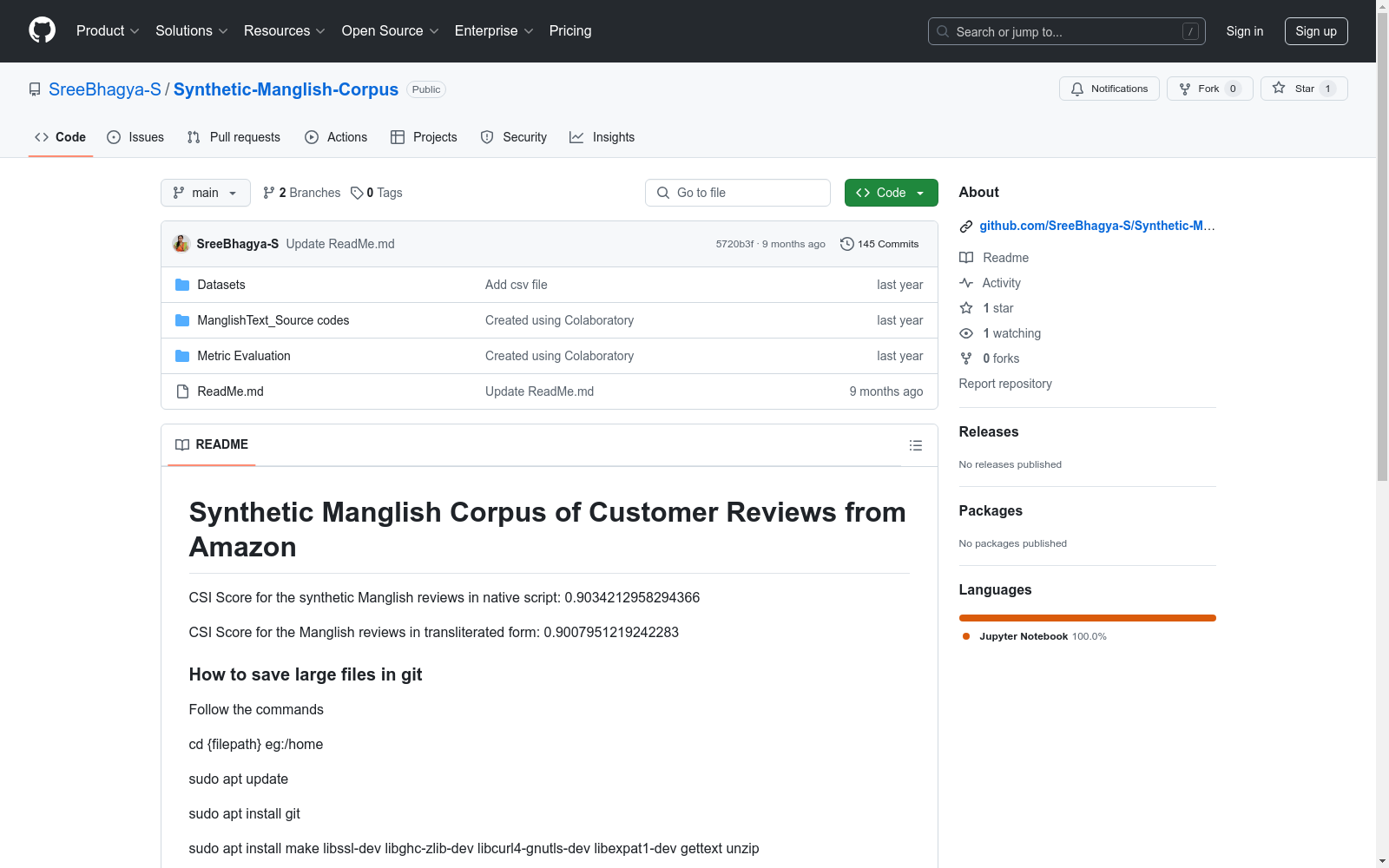Screen dimensions: 1389x868
Task: Open the Security tab
Action: point(514,137)
